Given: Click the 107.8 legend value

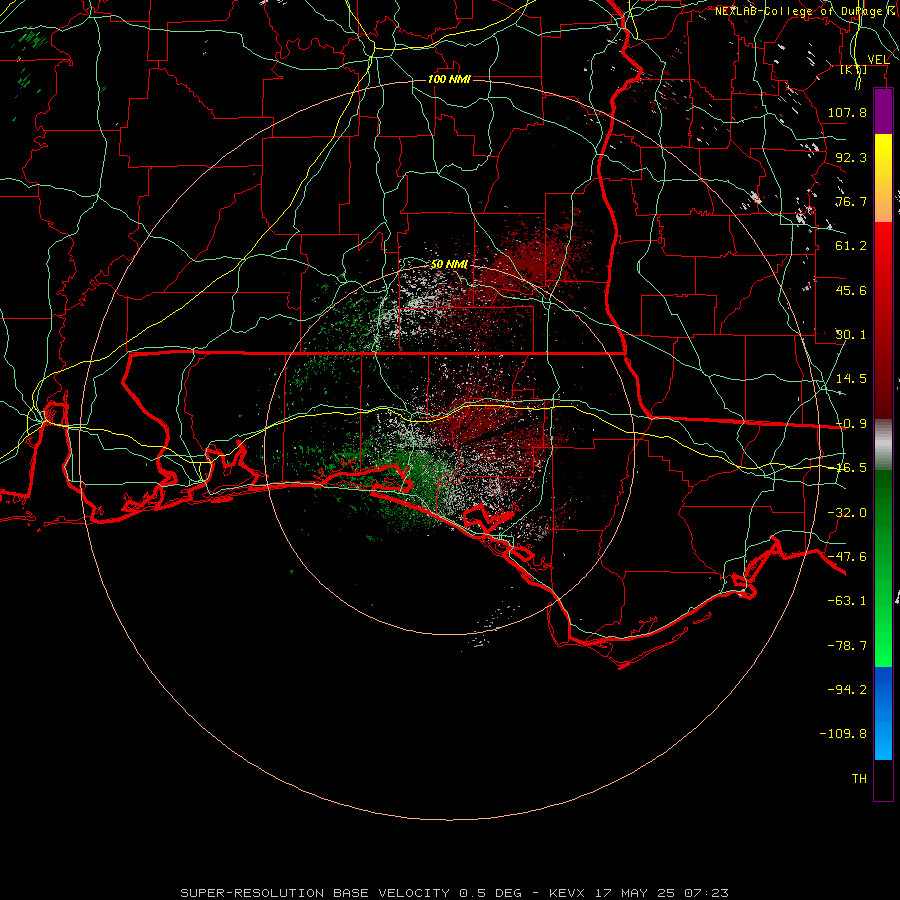Looking at the screenshot, I should click(x=847, y=112).
